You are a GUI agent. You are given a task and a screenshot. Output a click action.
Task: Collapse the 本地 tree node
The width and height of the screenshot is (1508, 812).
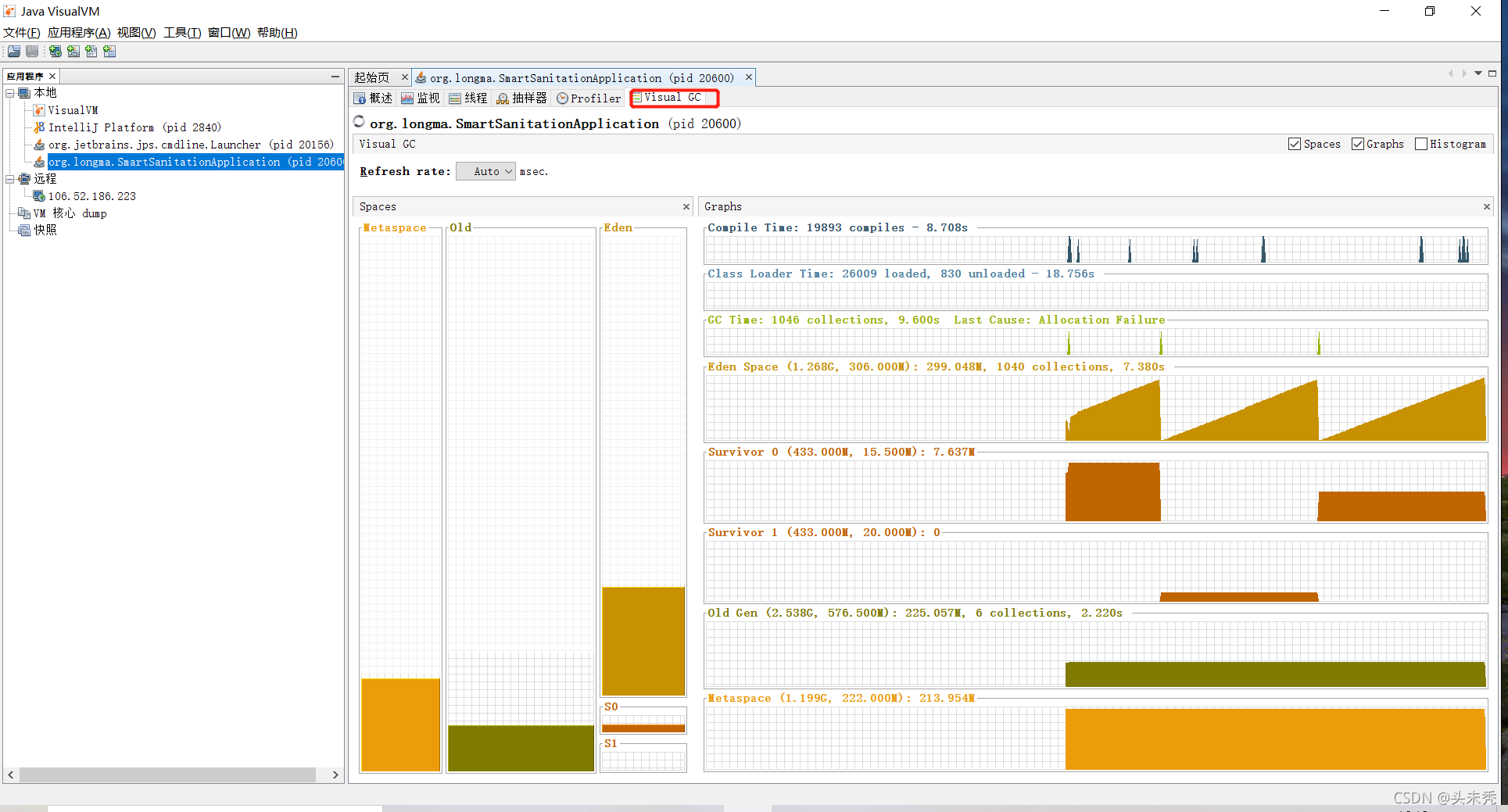[10, 93]
